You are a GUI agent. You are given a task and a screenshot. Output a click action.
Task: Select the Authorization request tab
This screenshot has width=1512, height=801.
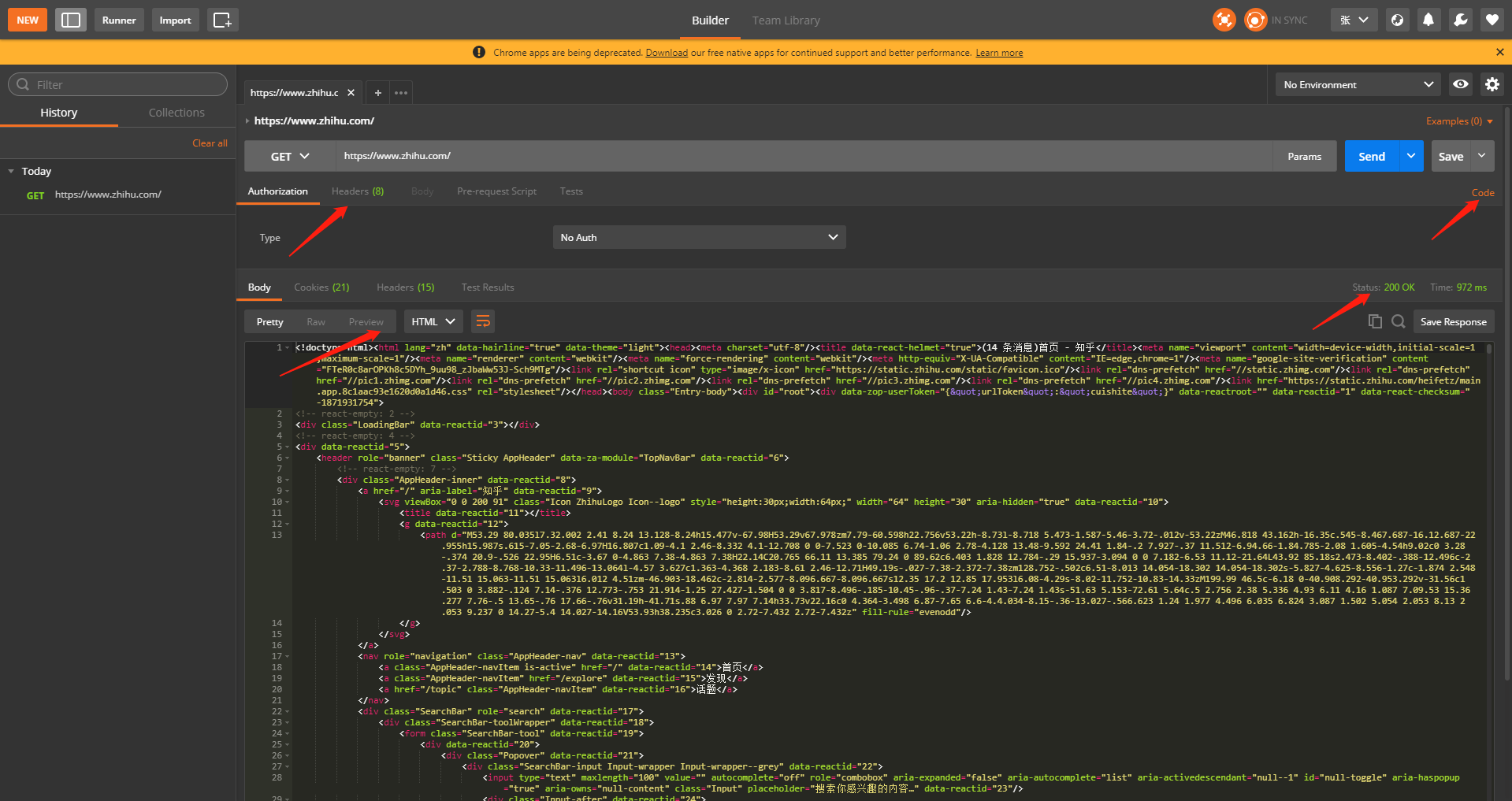coord(278,191)
